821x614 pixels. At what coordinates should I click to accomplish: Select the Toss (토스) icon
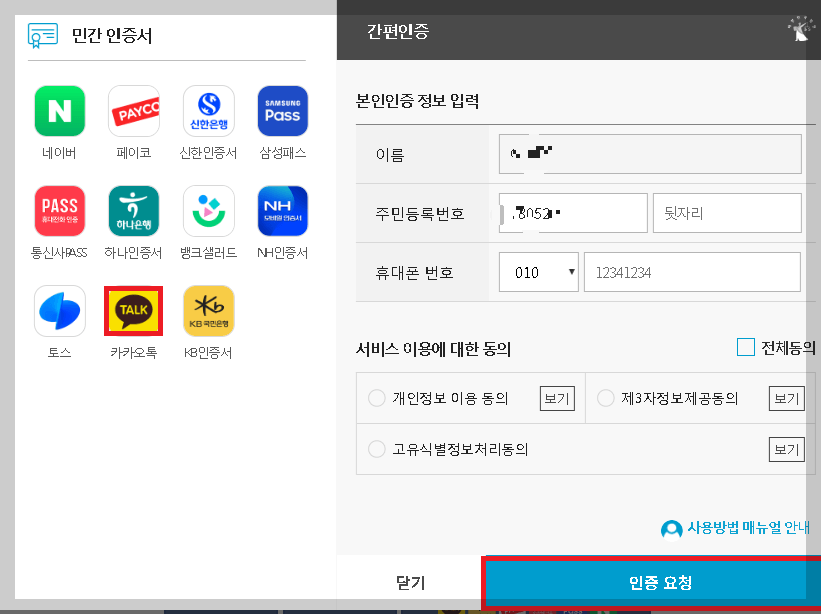click(60, 311)
